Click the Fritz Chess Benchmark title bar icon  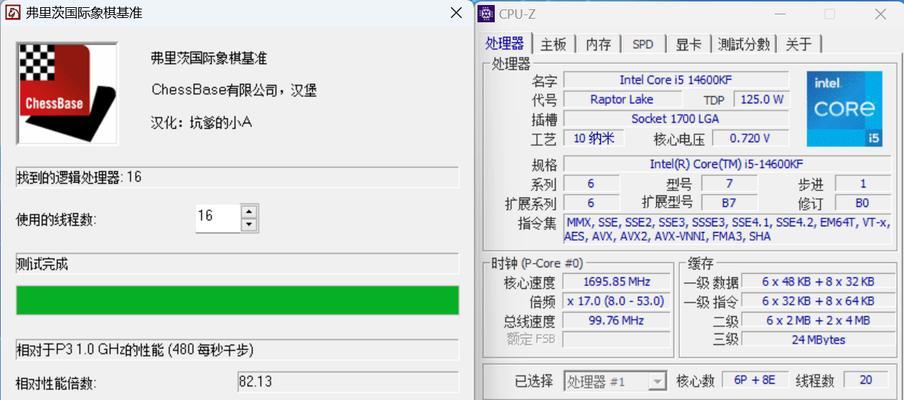click(13, 12)
